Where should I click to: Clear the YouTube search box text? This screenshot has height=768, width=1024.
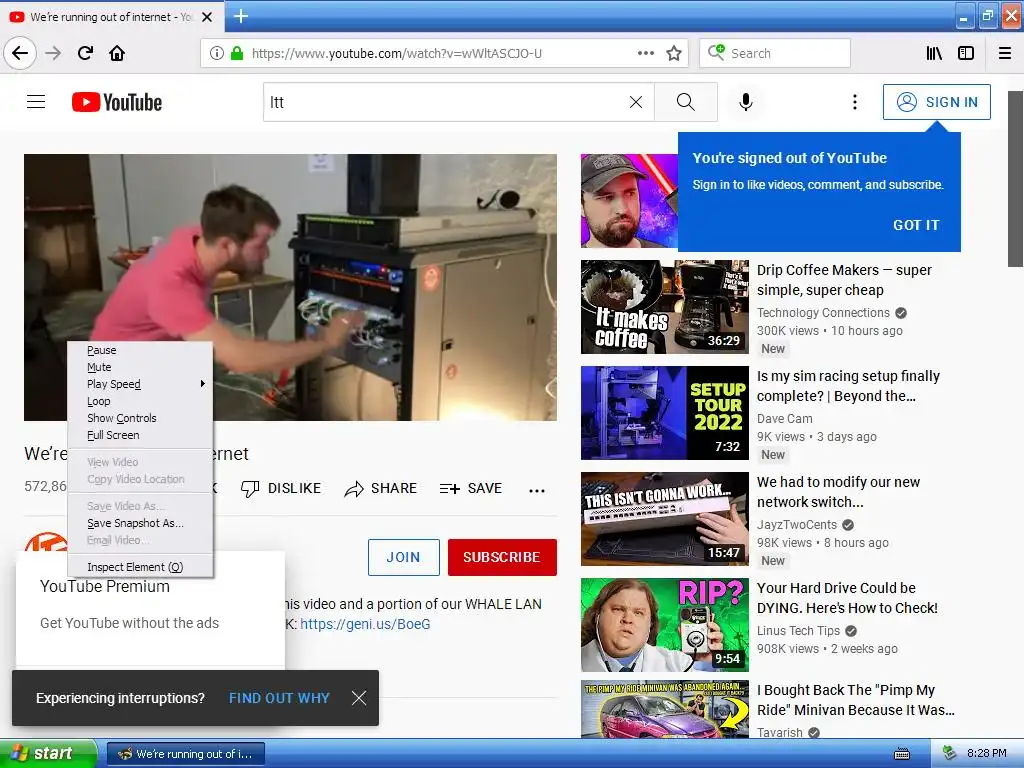[635, 102]
